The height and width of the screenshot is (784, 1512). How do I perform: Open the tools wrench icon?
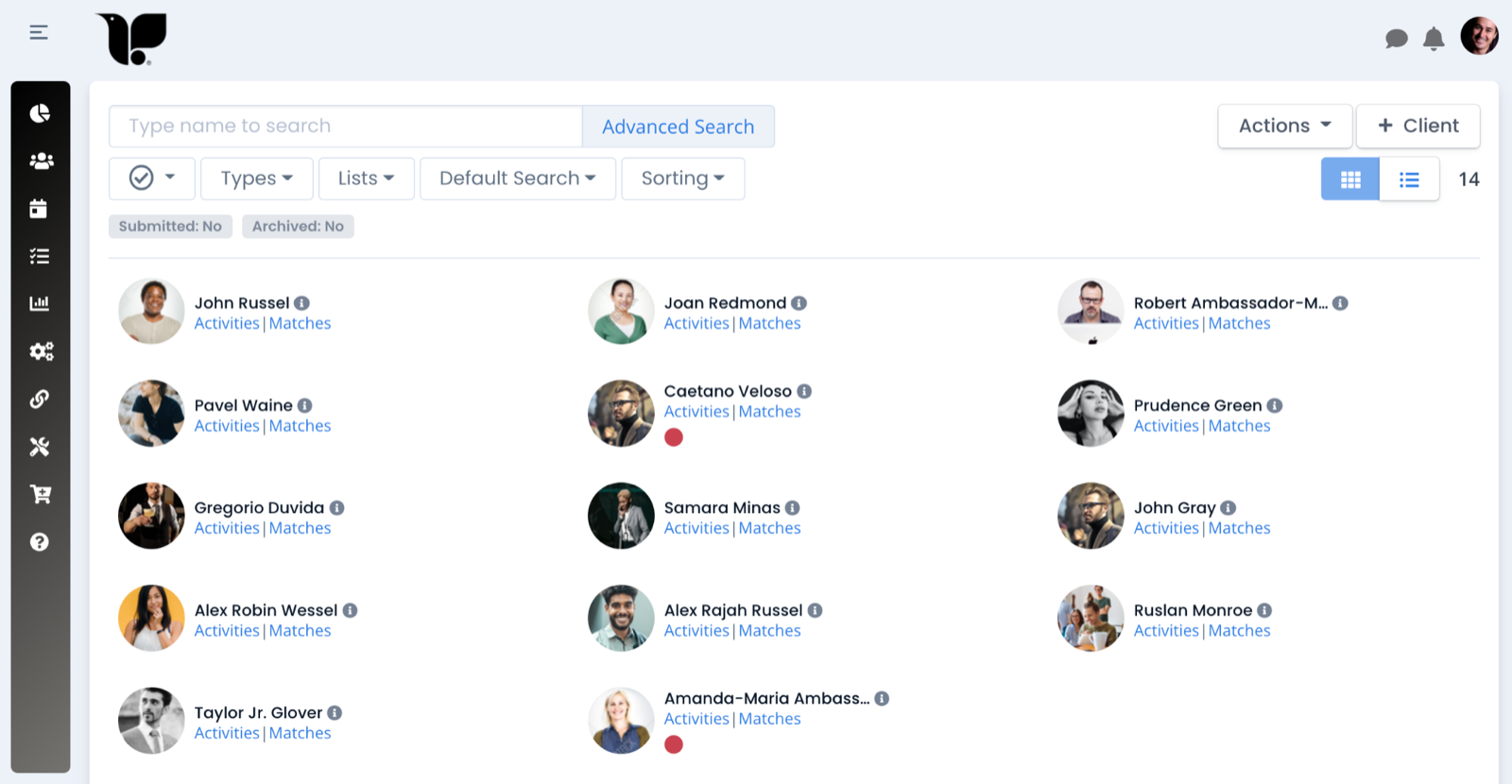[39, 447]
